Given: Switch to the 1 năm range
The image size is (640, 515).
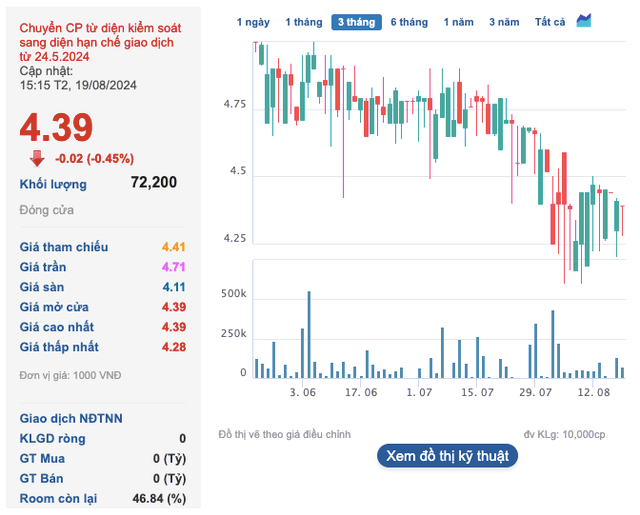Looking at the screenshot, I should (459, 22).
